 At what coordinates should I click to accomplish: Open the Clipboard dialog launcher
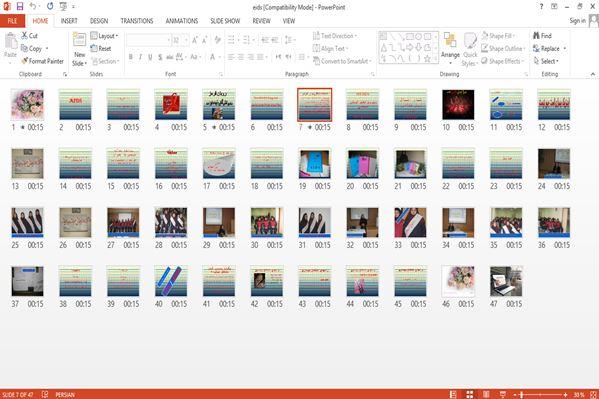(x=65, y=74)
